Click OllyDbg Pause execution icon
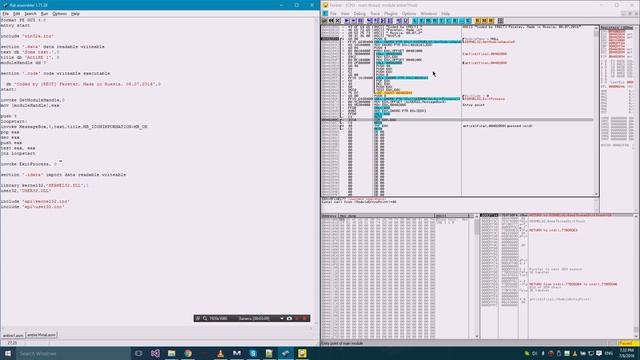 (x=360, y=20)
